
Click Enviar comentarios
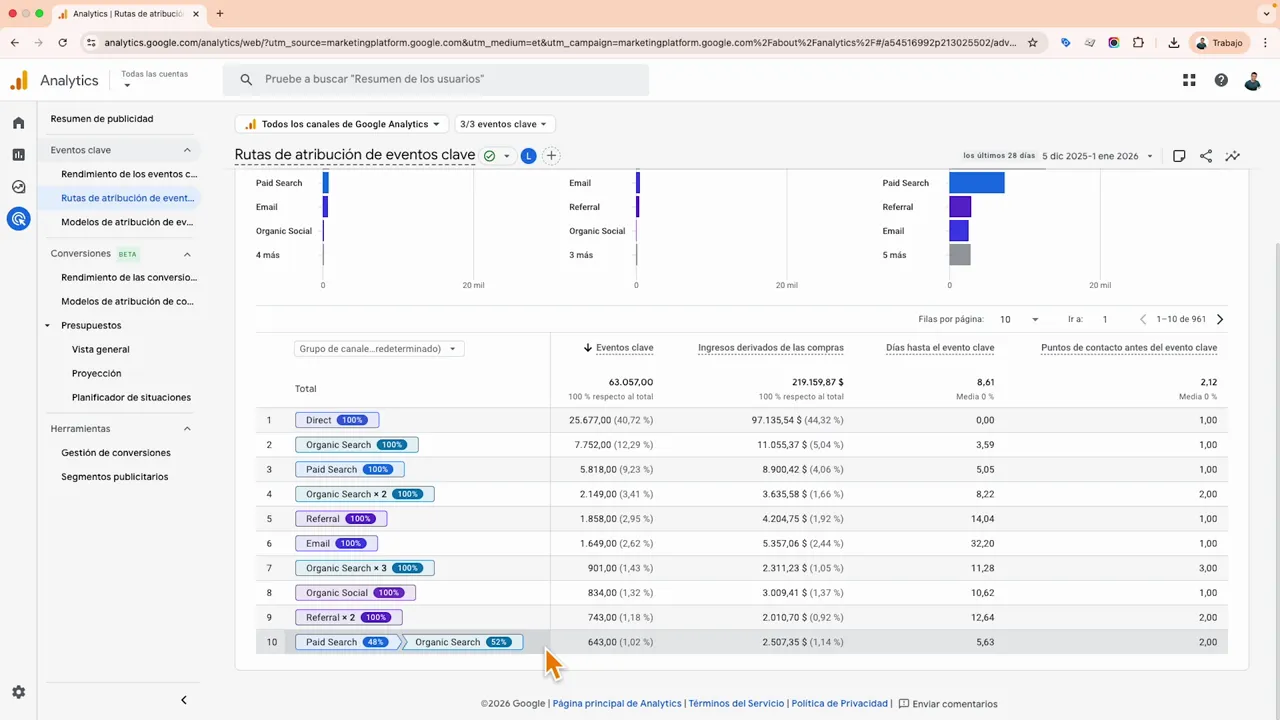pos(948,704)
